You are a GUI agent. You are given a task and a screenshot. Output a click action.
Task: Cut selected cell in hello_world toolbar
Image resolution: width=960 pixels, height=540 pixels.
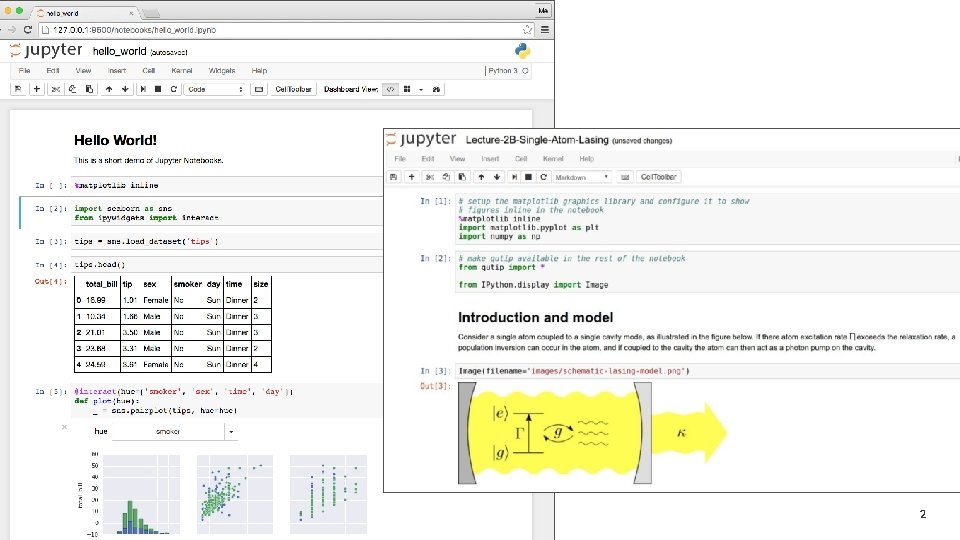(56, 89)
